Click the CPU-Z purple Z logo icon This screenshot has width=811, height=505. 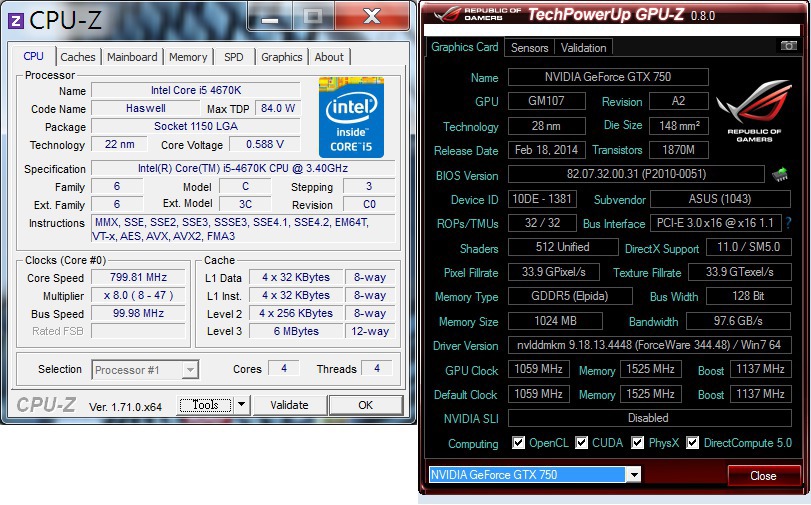click(16, 21)
